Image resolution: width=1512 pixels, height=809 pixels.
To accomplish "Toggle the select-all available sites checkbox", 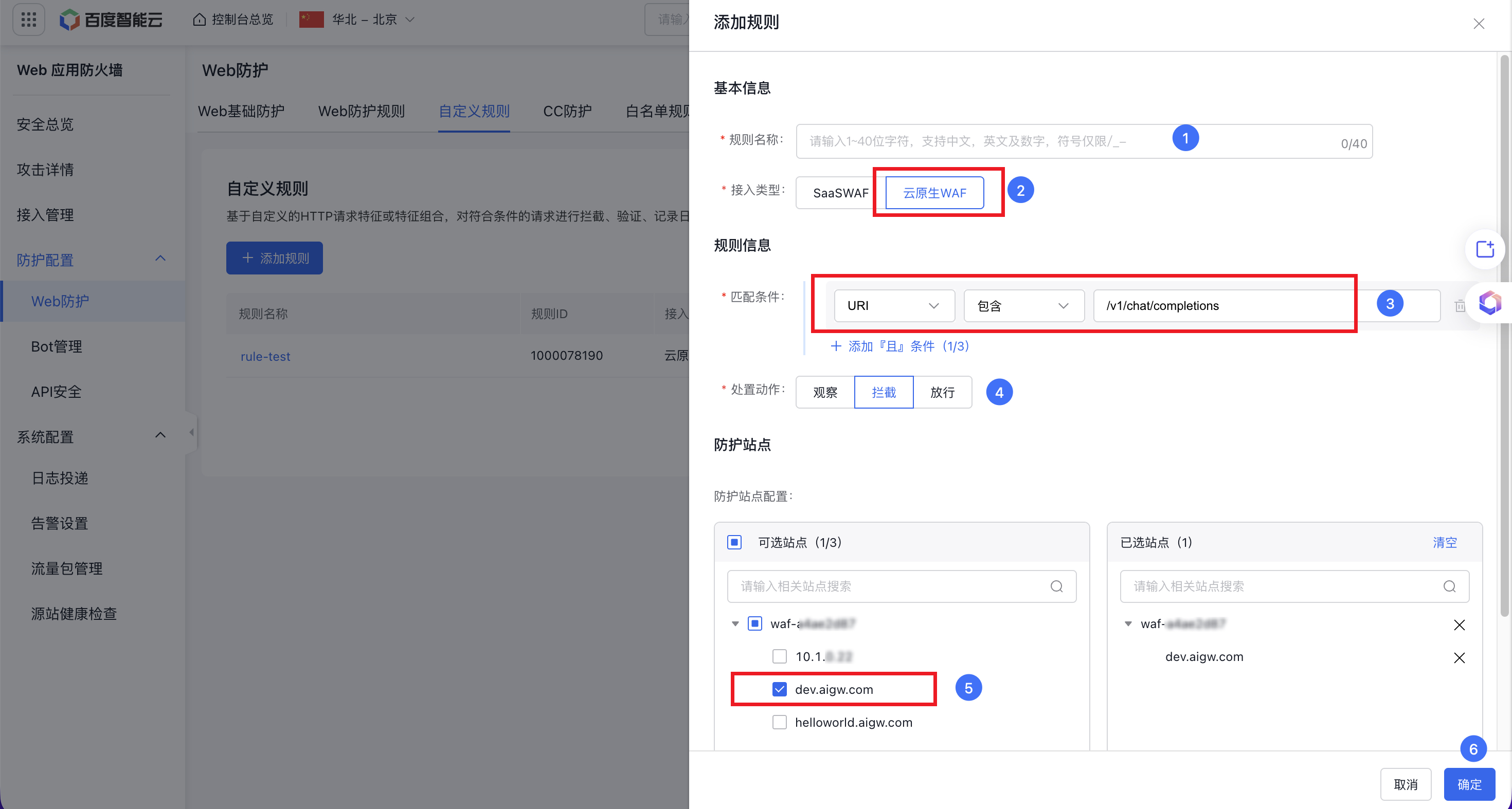I will point(734,542).
